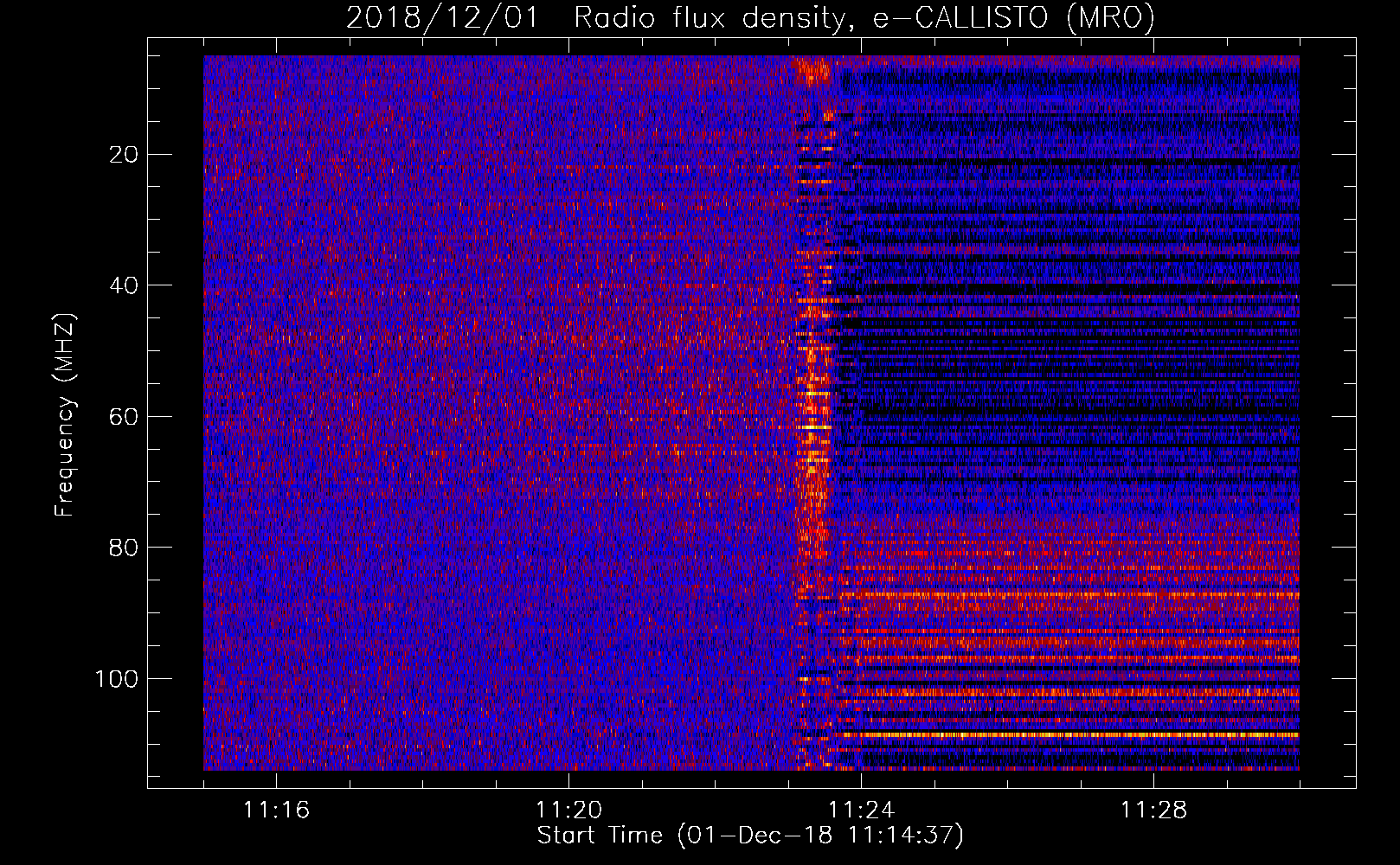Screen dimensions: 1400x865
Task: Click the bright yellow emission line near 108 MHz
Action: 1069,734
